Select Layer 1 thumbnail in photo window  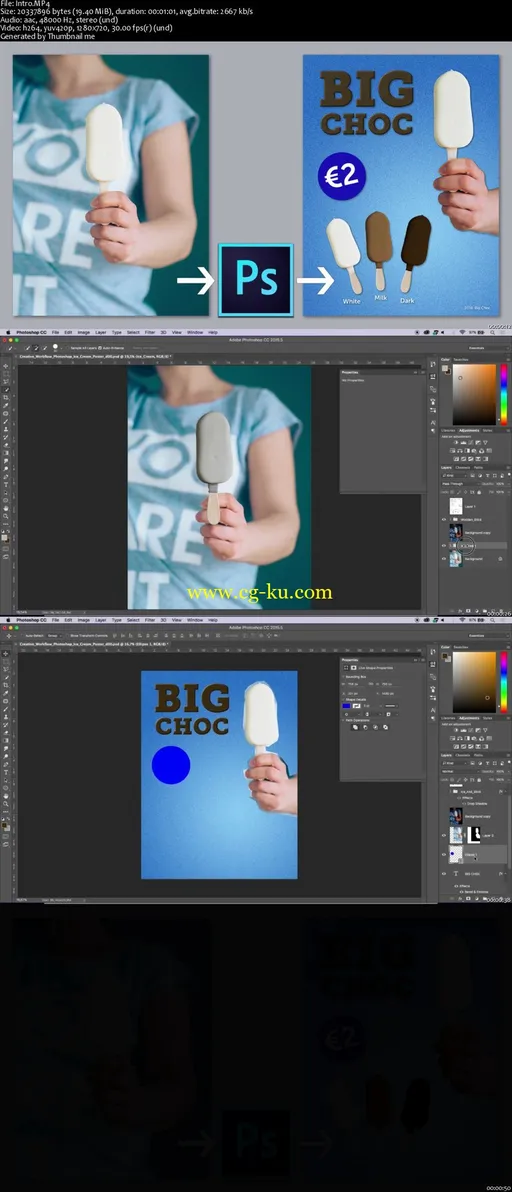[x=456, y=506]
